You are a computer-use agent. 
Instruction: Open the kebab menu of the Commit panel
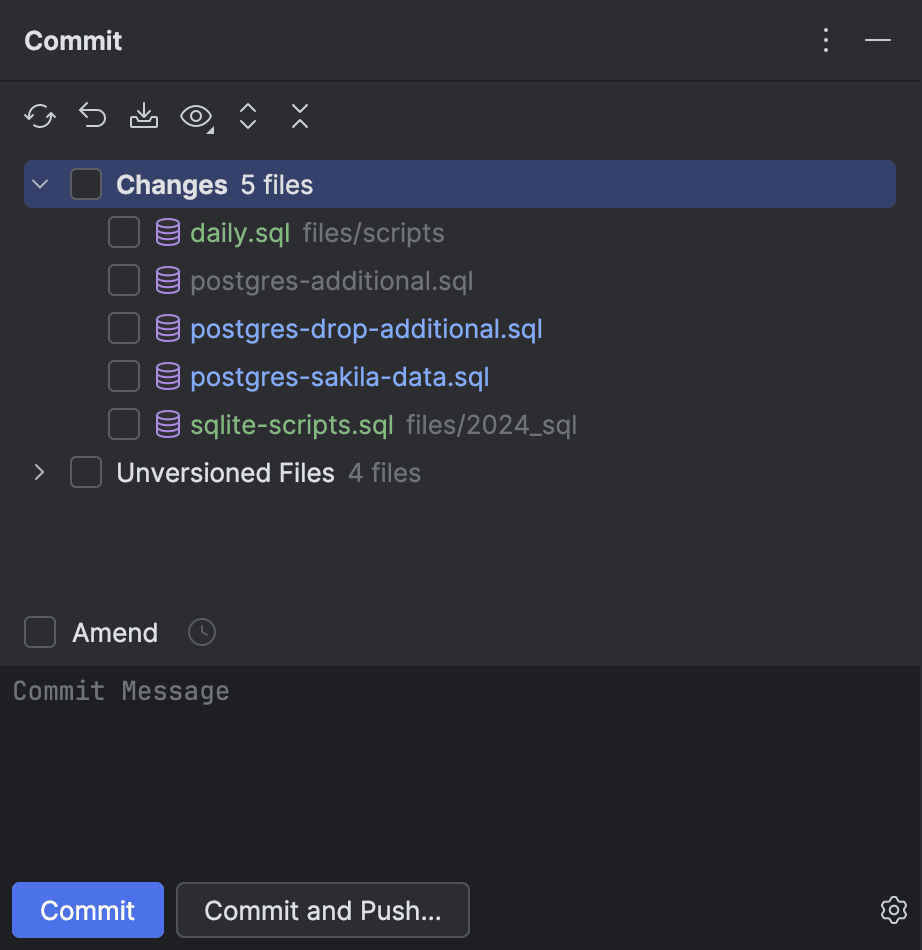click(826, 40)
